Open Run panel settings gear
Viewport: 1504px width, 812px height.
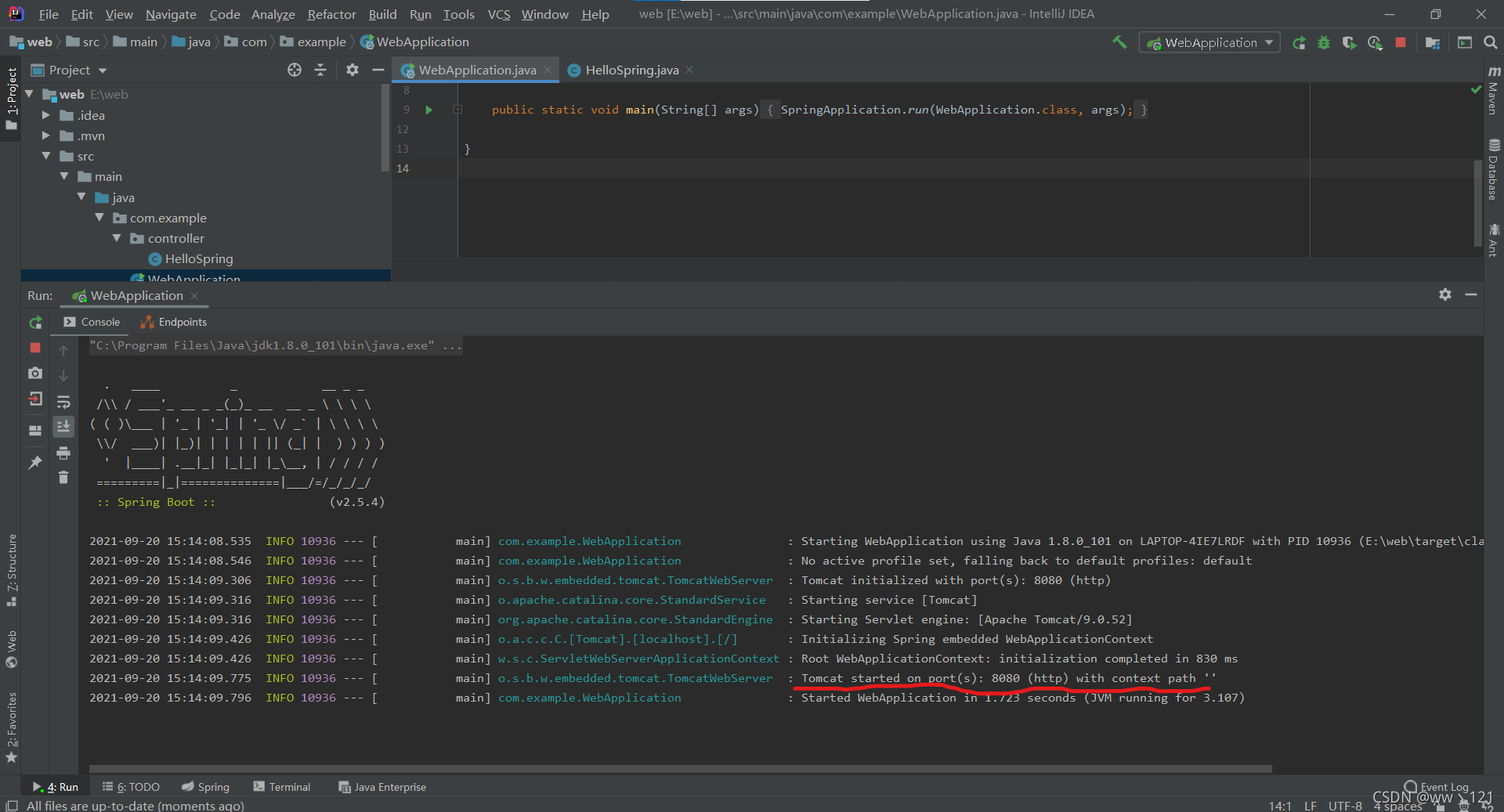(1445, 294)
